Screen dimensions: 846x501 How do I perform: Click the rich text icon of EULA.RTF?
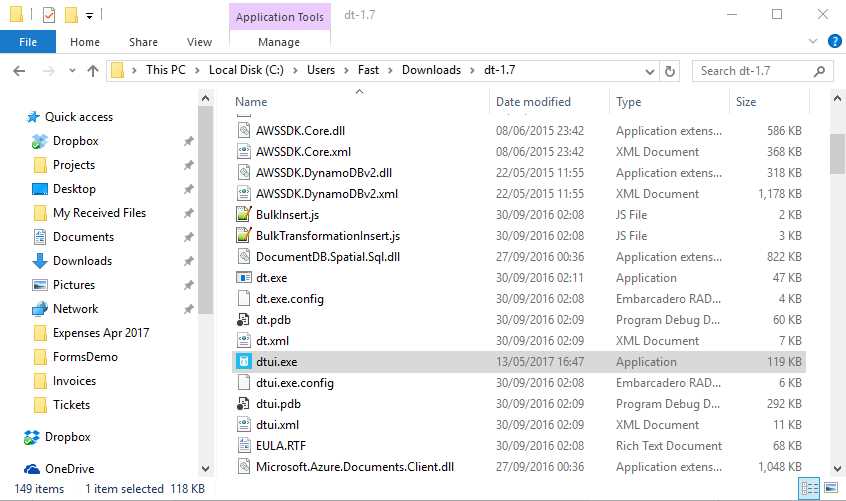click(x=244, y=445)
